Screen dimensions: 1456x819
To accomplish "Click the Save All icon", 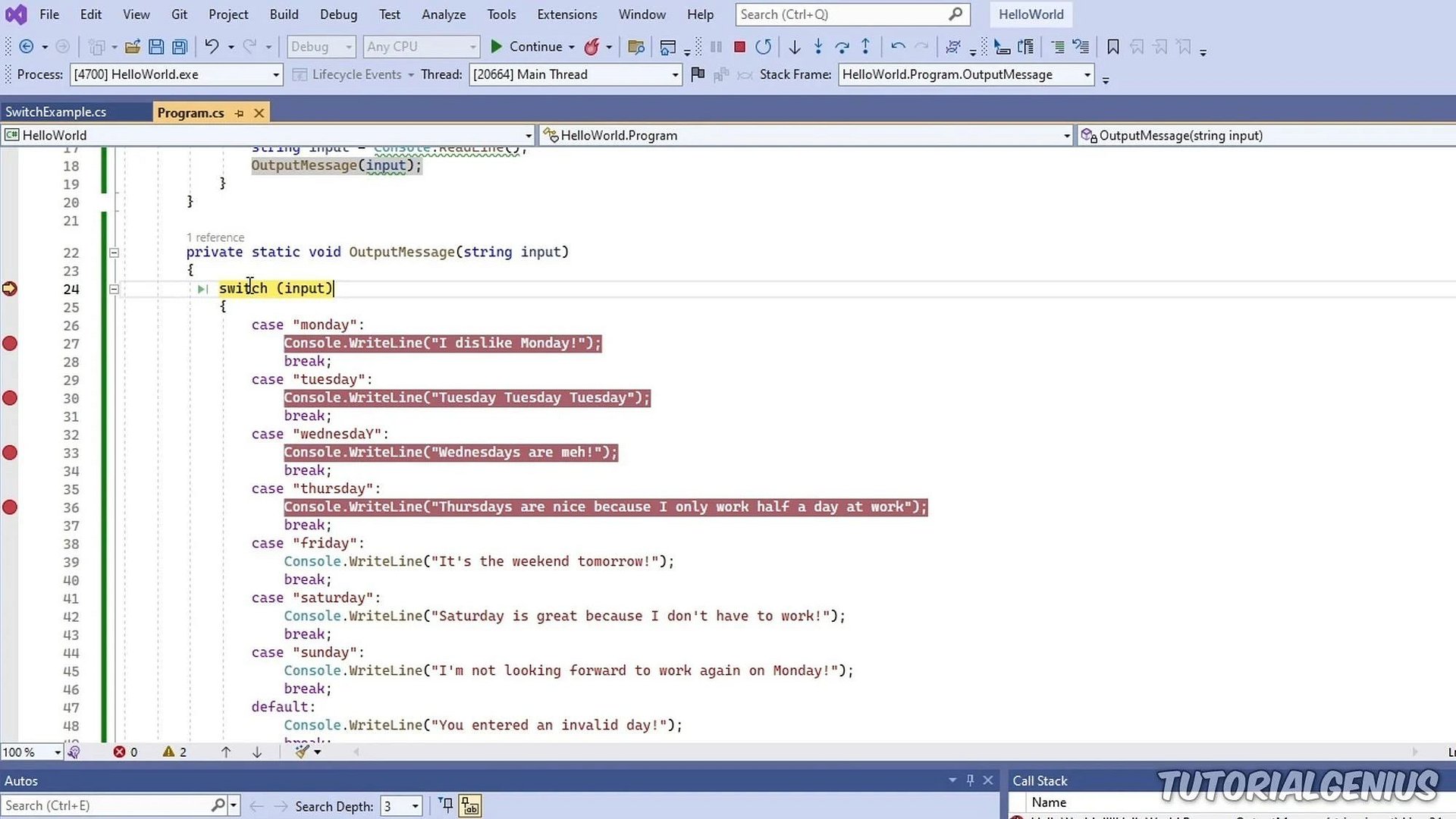I will pos(180,47).
